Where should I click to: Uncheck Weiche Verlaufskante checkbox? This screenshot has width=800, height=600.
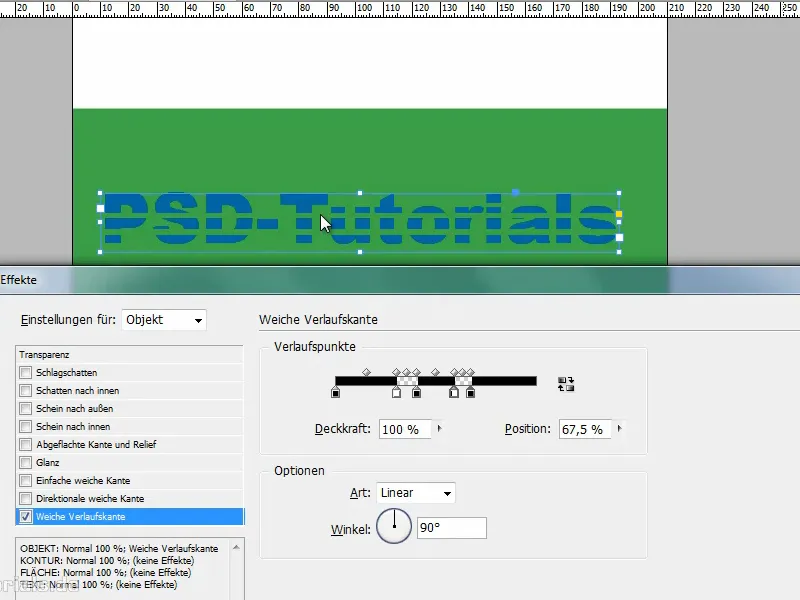pyautogui.click(x=26, y=516)
